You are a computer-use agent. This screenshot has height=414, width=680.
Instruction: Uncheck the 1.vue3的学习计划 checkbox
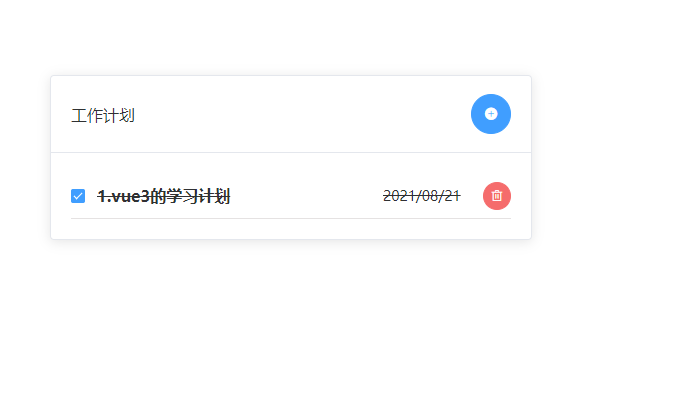pos(78,196)
